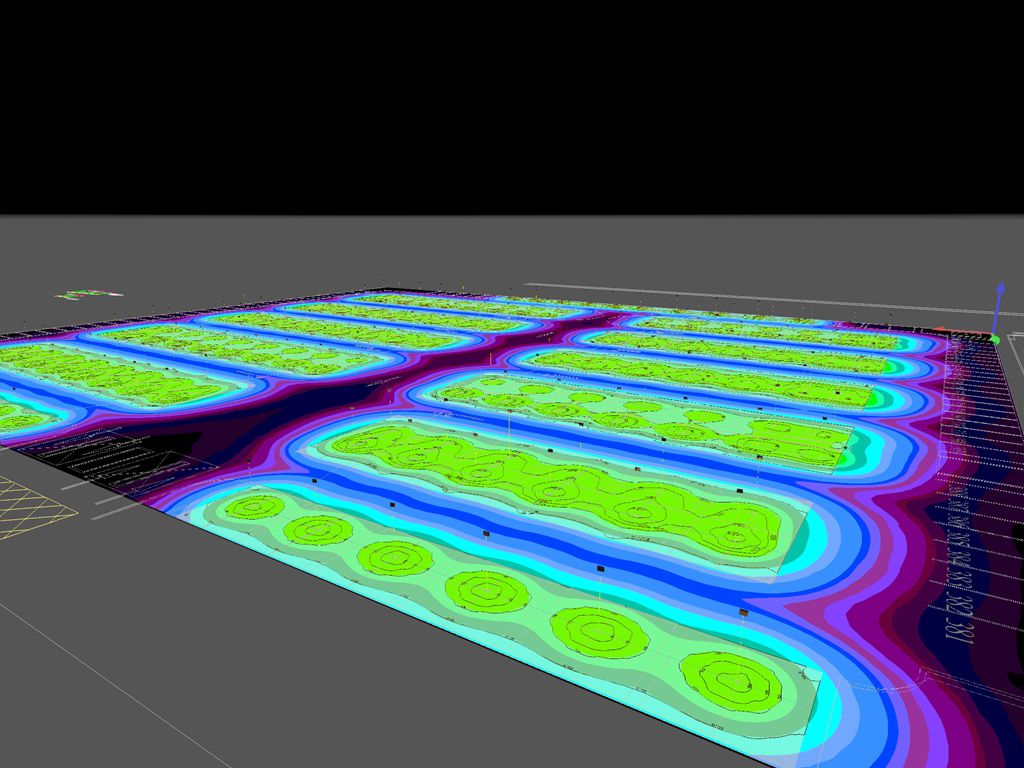This screenshot has height=768, width=1024.
Task: Select the white dashed grid lines on the right side
Action: coord(985,480)
